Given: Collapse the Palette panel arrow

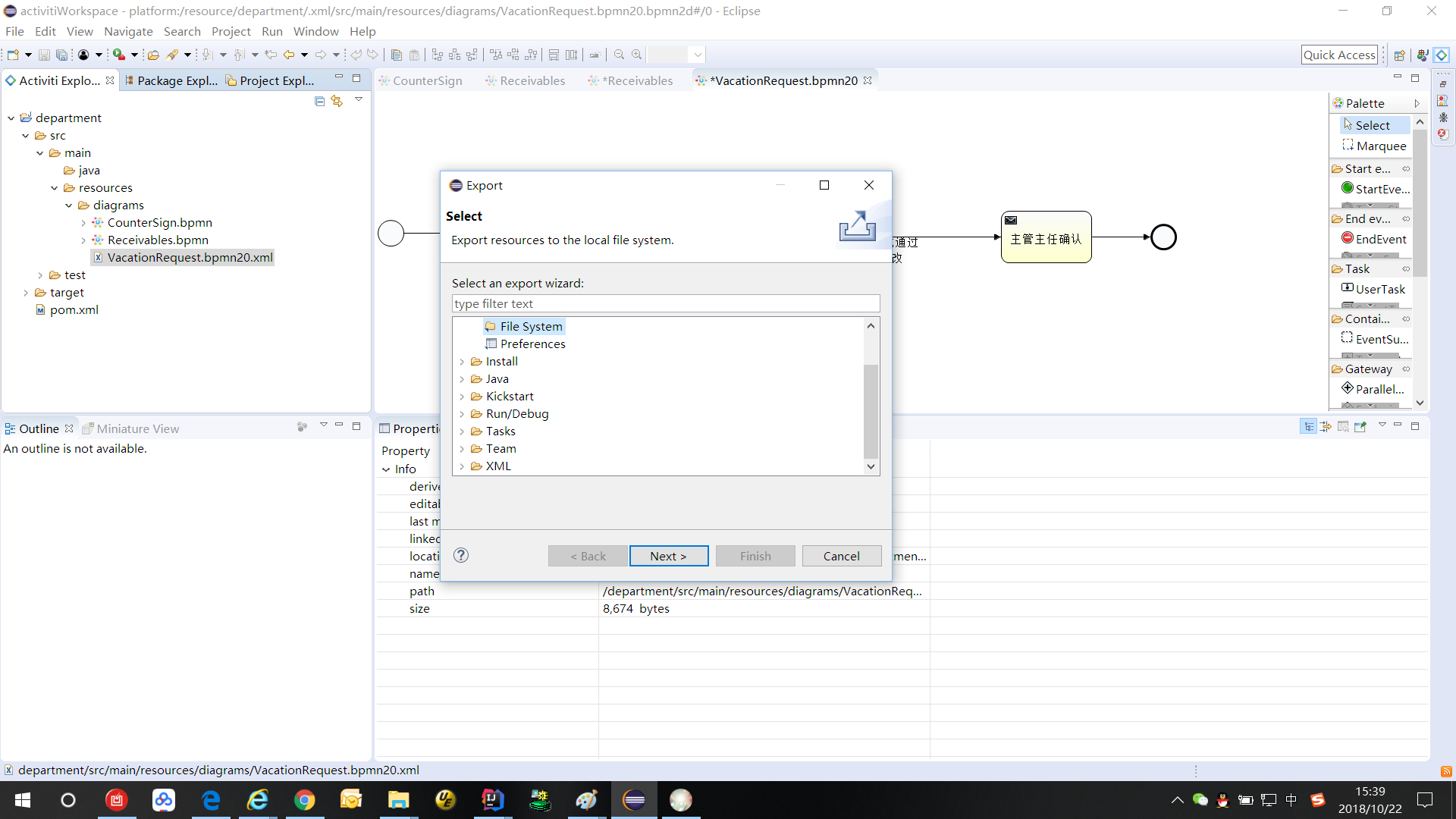Looking at the screenshot, I should pyautogui.click(x=1417, y=103).
